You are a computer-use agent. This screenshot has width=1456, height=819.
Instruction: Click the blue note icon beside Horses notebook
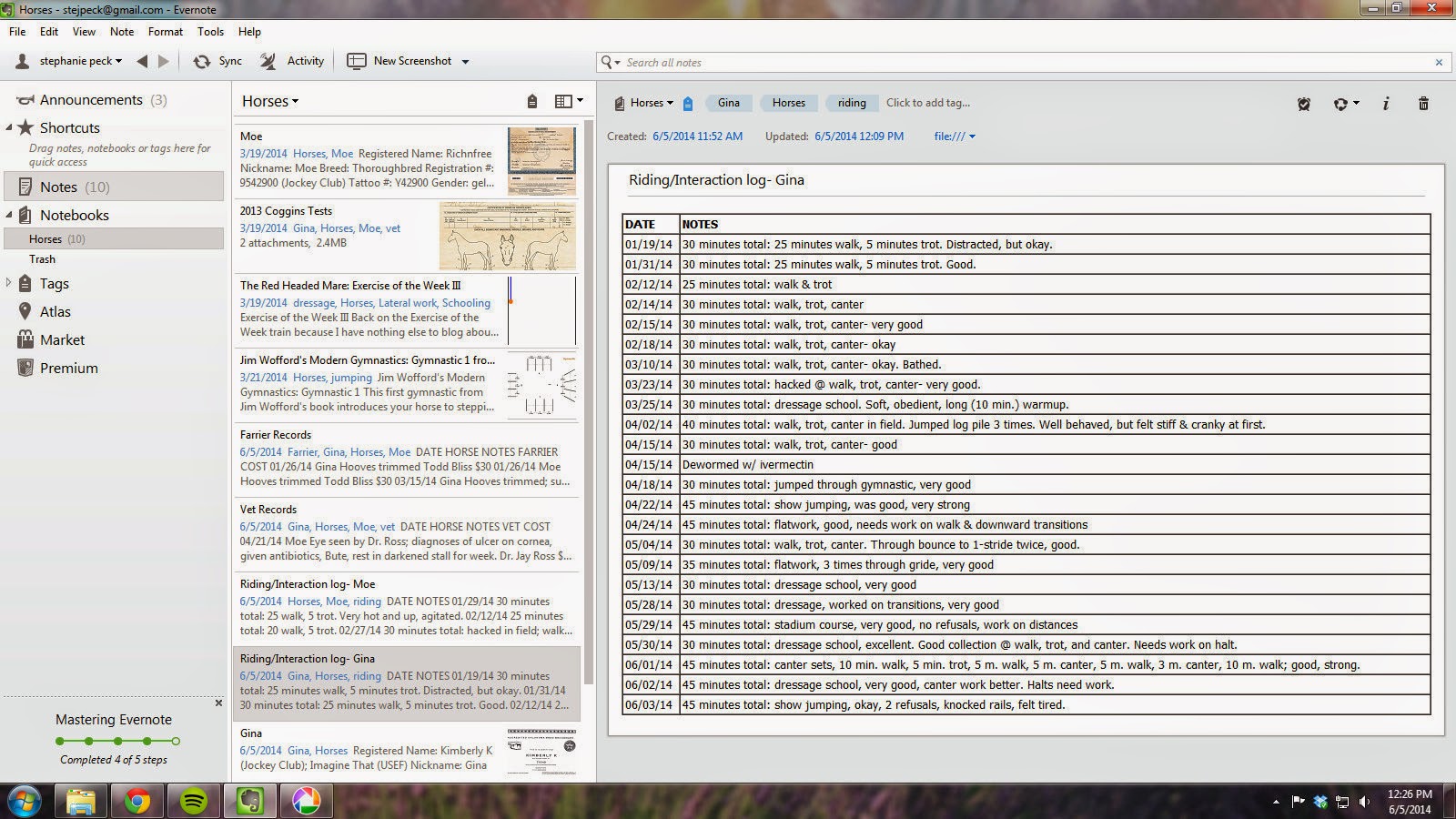click(688, 103)
